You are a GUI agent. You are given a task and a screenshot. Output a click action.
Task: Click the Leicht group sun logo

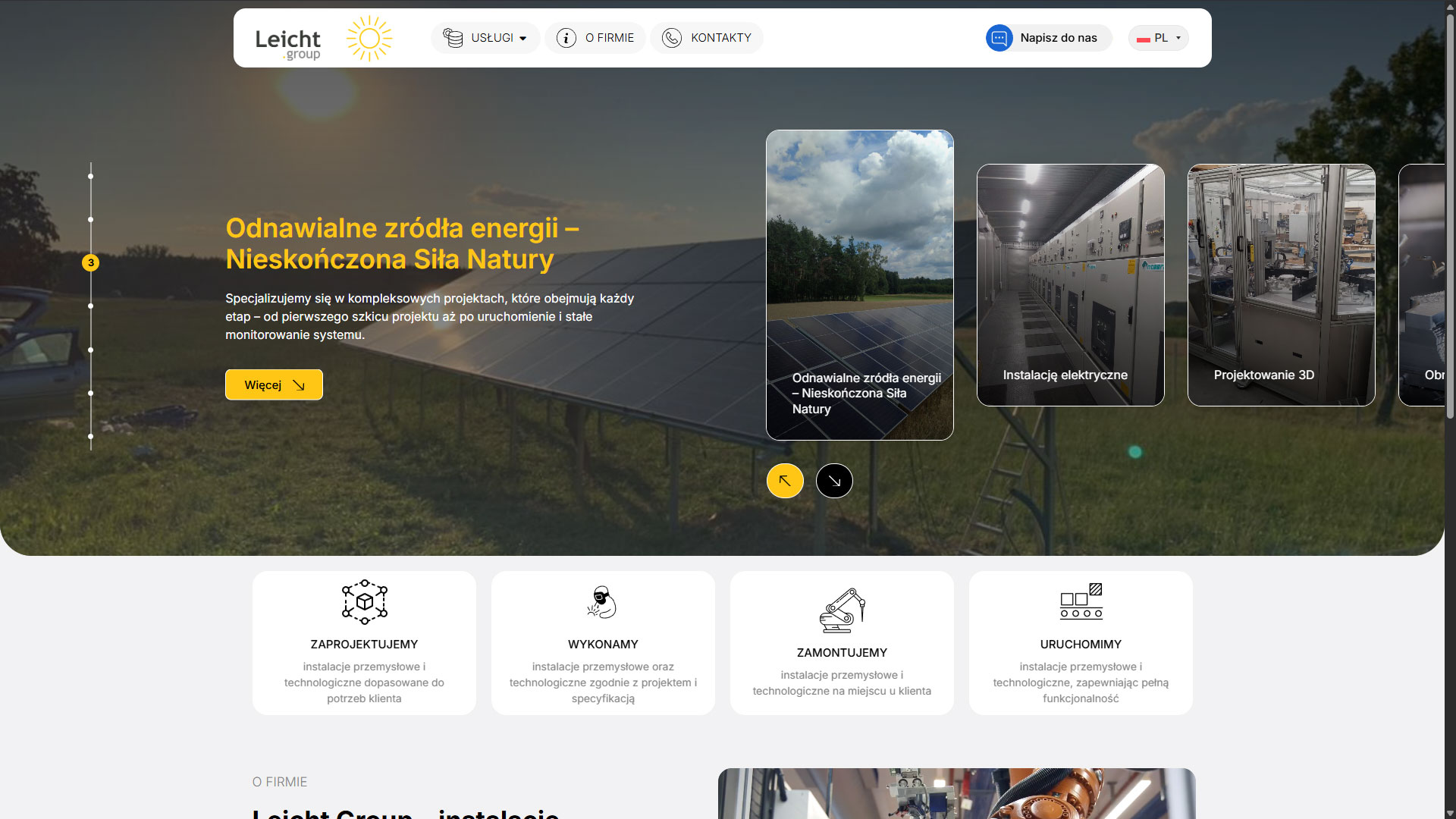369,38
